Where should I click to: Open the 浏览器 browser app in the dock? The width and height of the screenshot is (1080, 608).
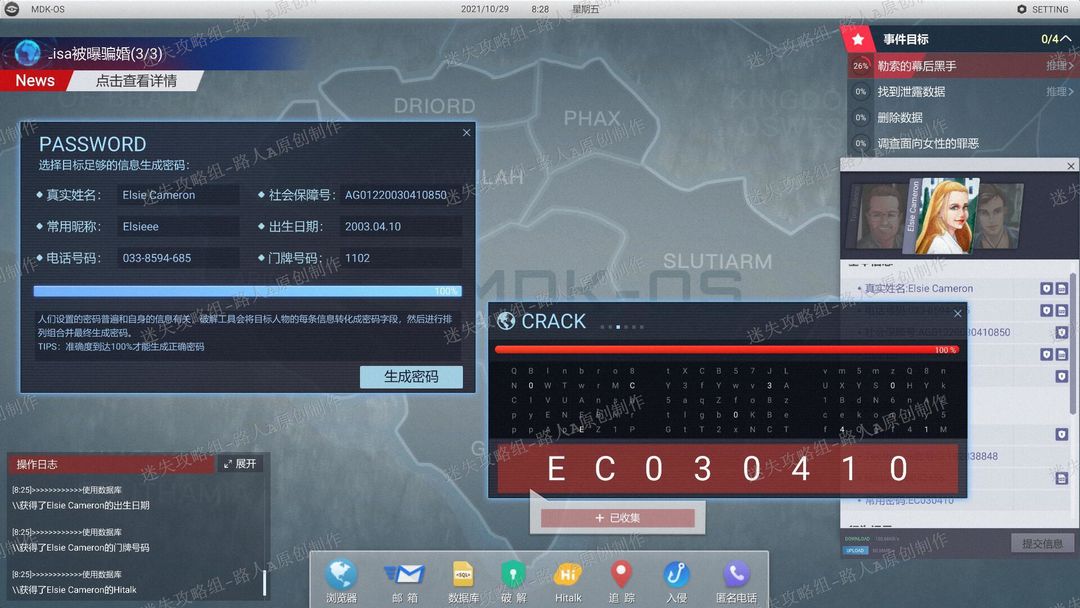pos(341,580)
